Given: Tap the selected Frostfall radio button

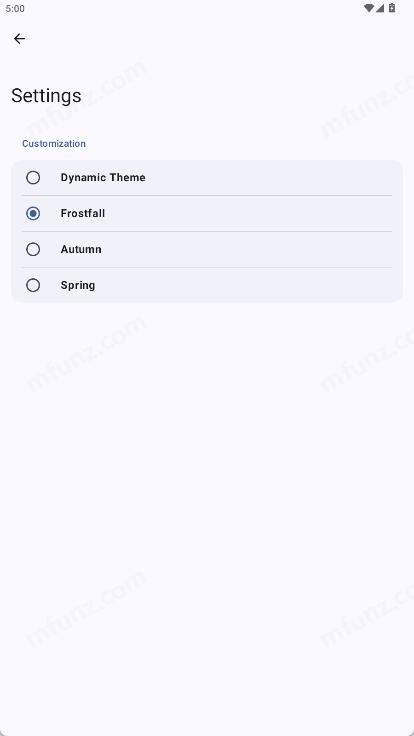Looking at the screenshot, I should [x=33, y=214].
